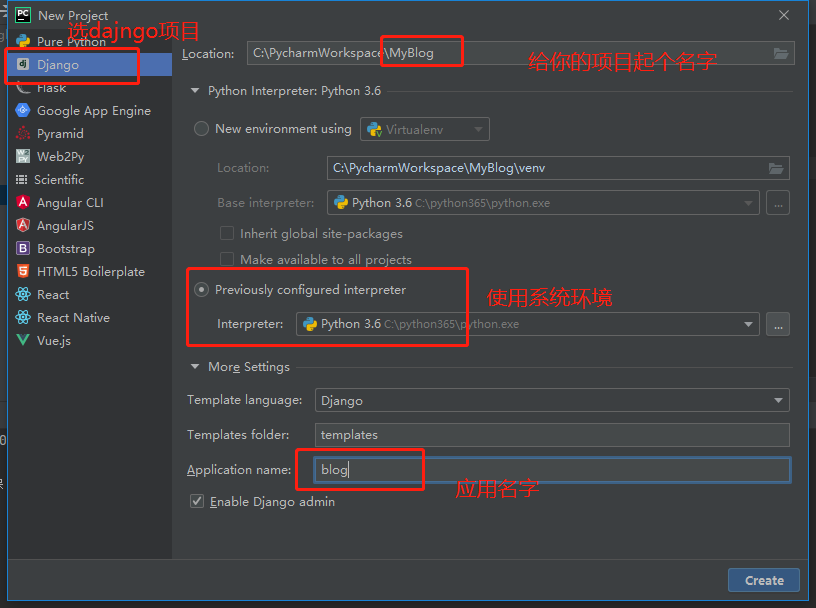
Task: Toggle Make available to all projects
Action: 227,259
